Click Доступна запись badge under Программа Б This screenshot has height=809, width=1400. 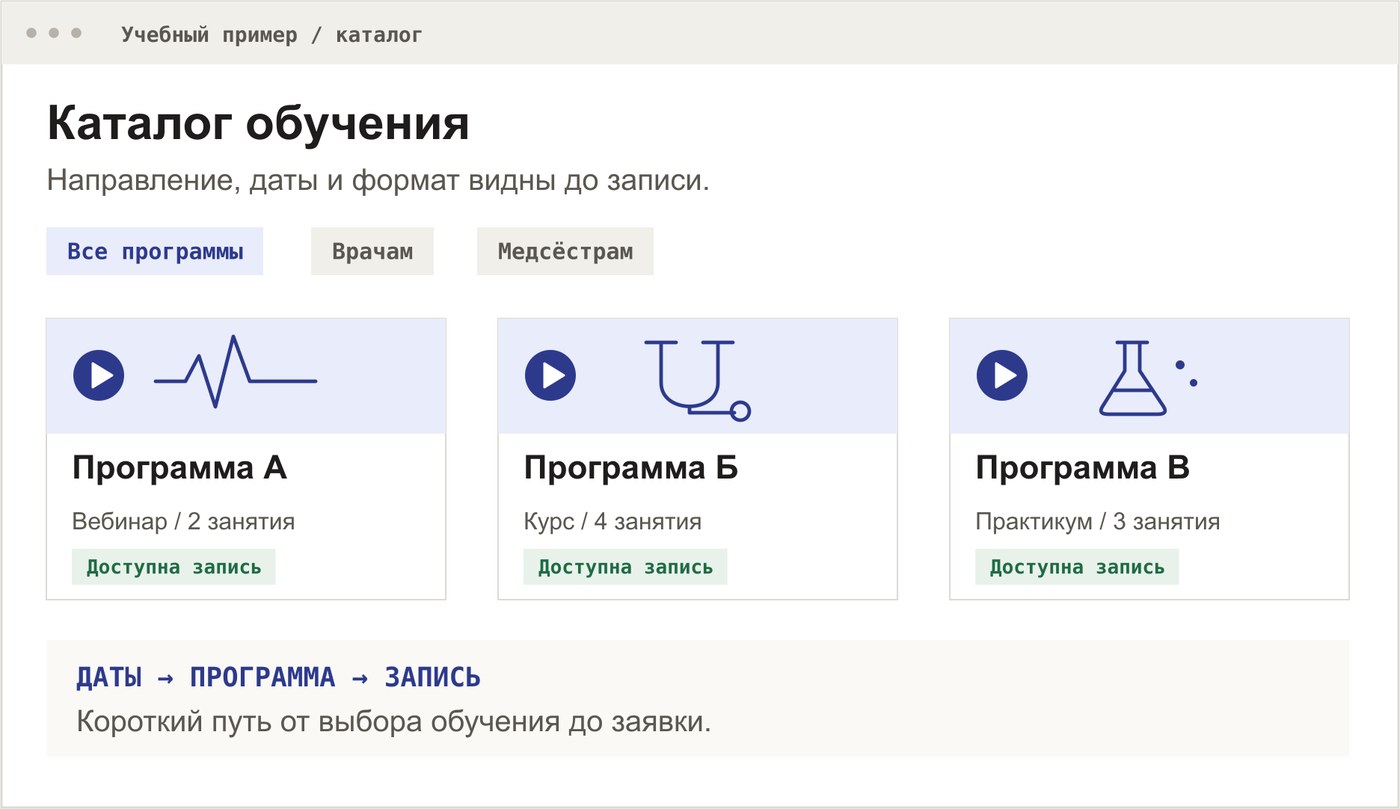[x=625, y=567]
